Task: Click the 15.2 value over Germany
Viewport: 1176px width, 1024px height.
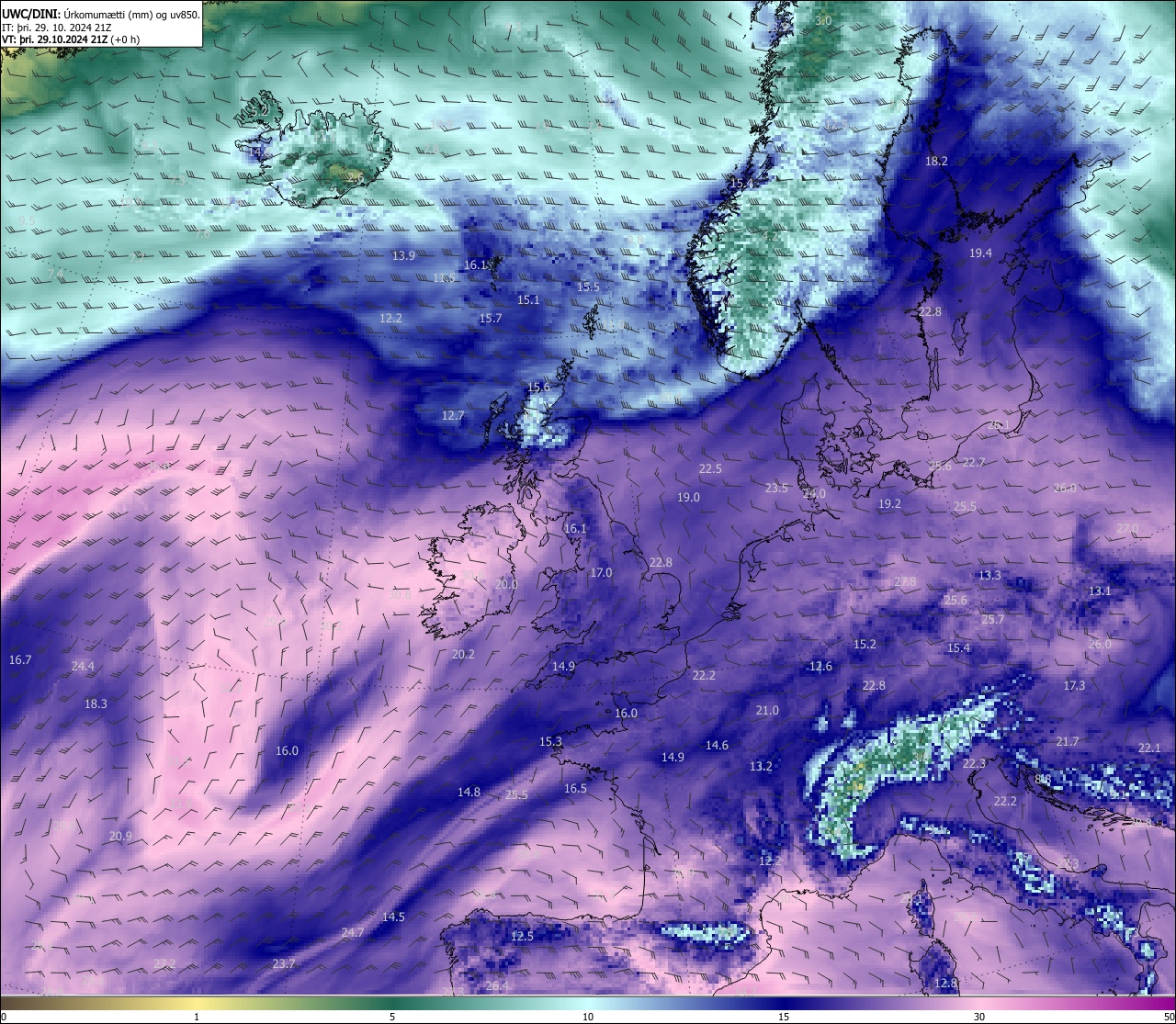Action: tap(865, 644)
